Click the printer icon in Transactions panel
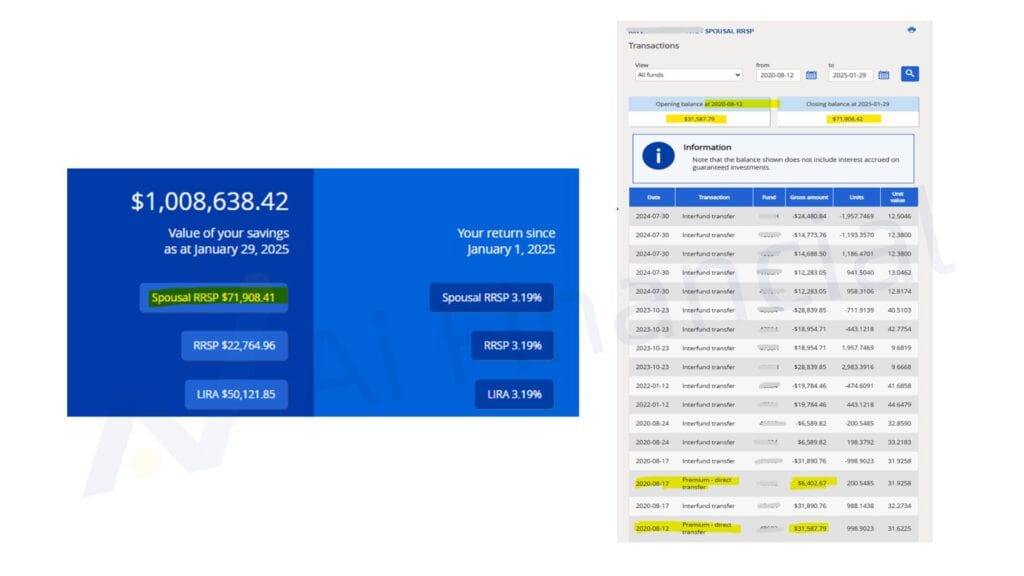1024x576 pixels. [x=911, y=30]
